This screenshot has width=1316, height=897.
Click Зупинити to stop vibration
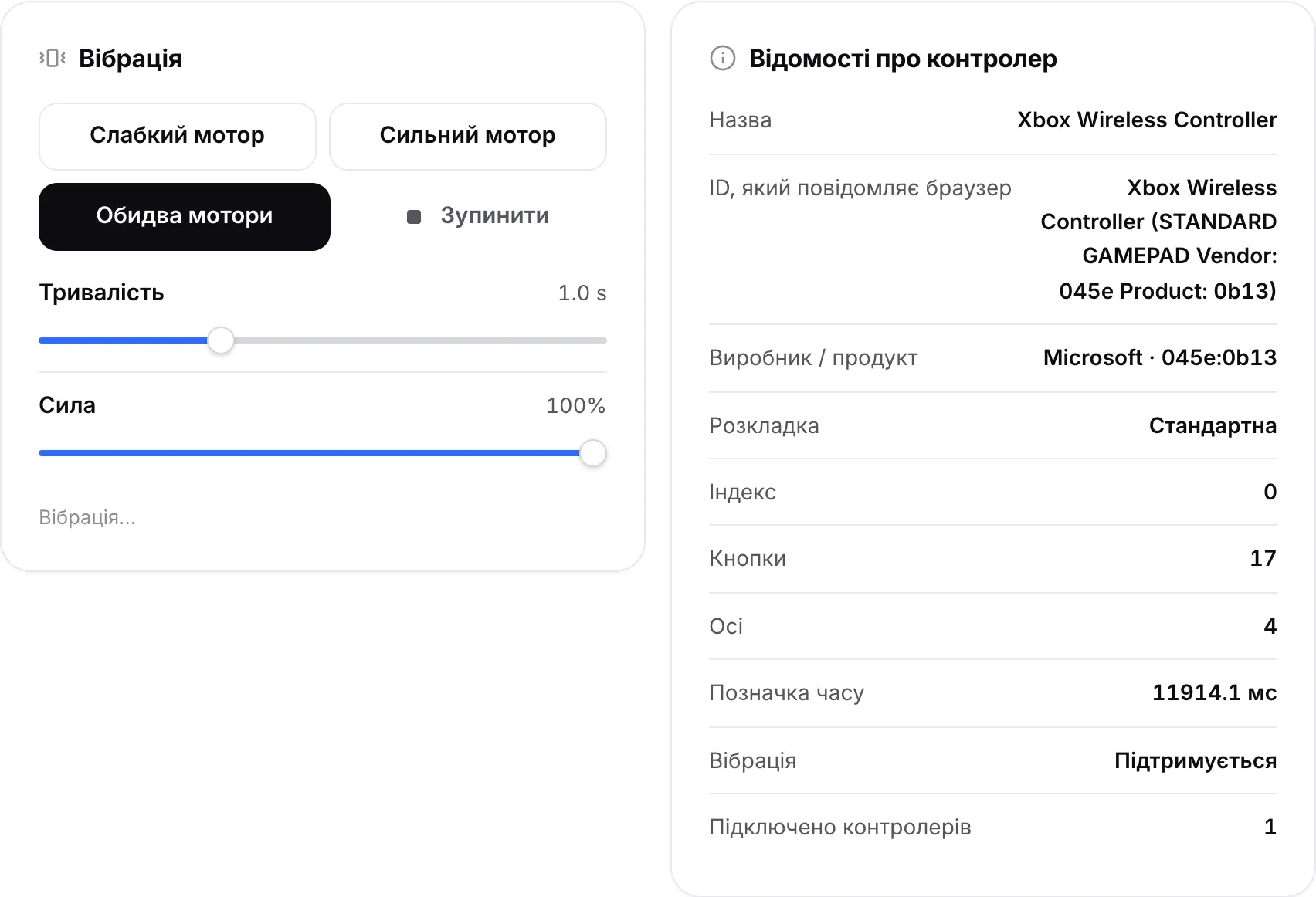click(x=477, y=216)
